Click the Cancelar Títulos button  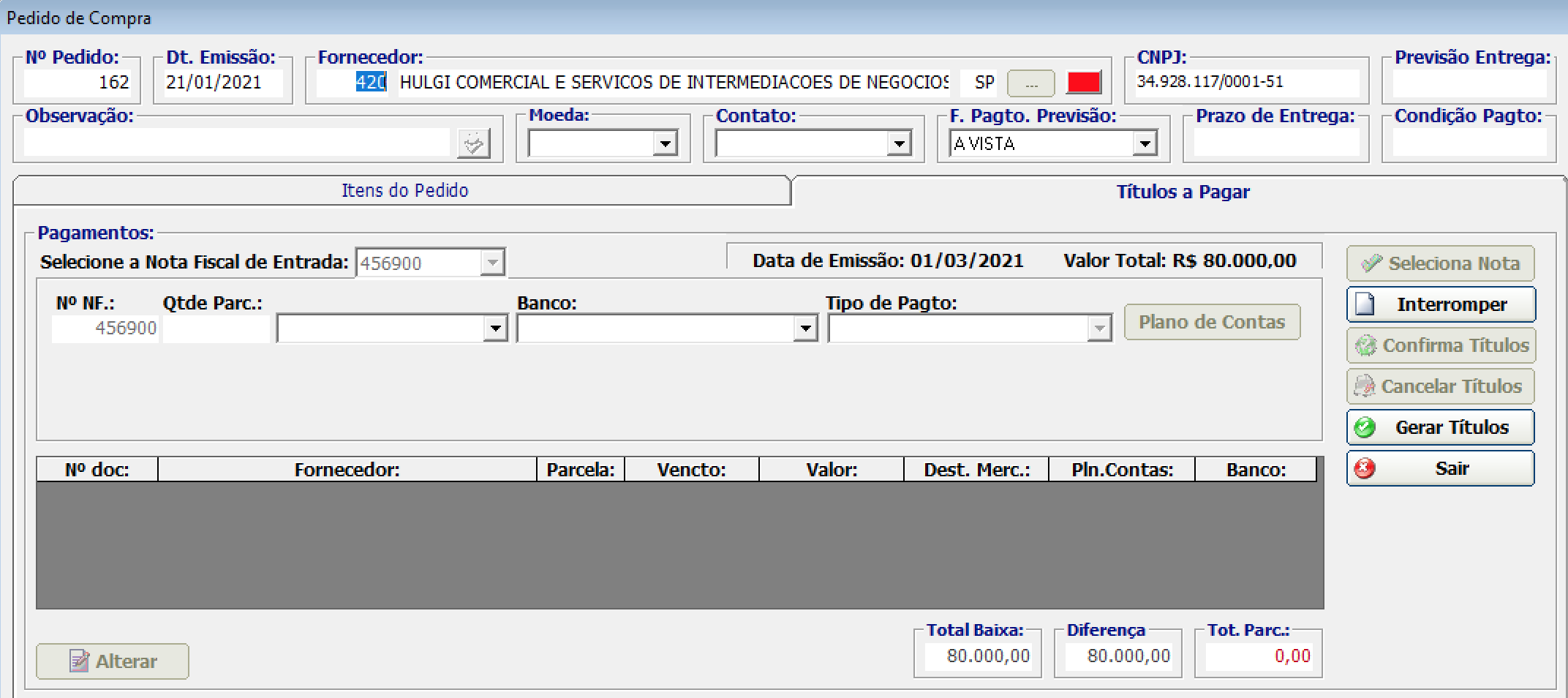tap(1440, 386)
